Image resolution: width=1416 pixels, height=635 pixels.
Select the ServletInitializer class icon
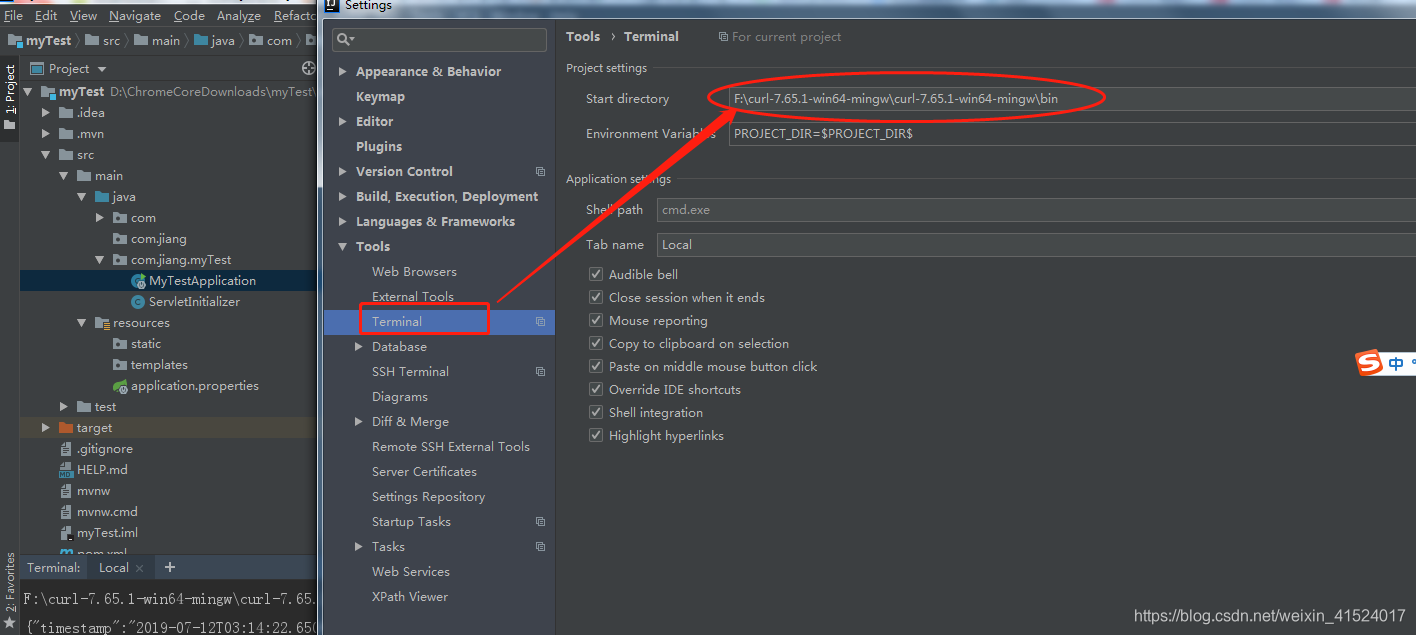point(139,301)
